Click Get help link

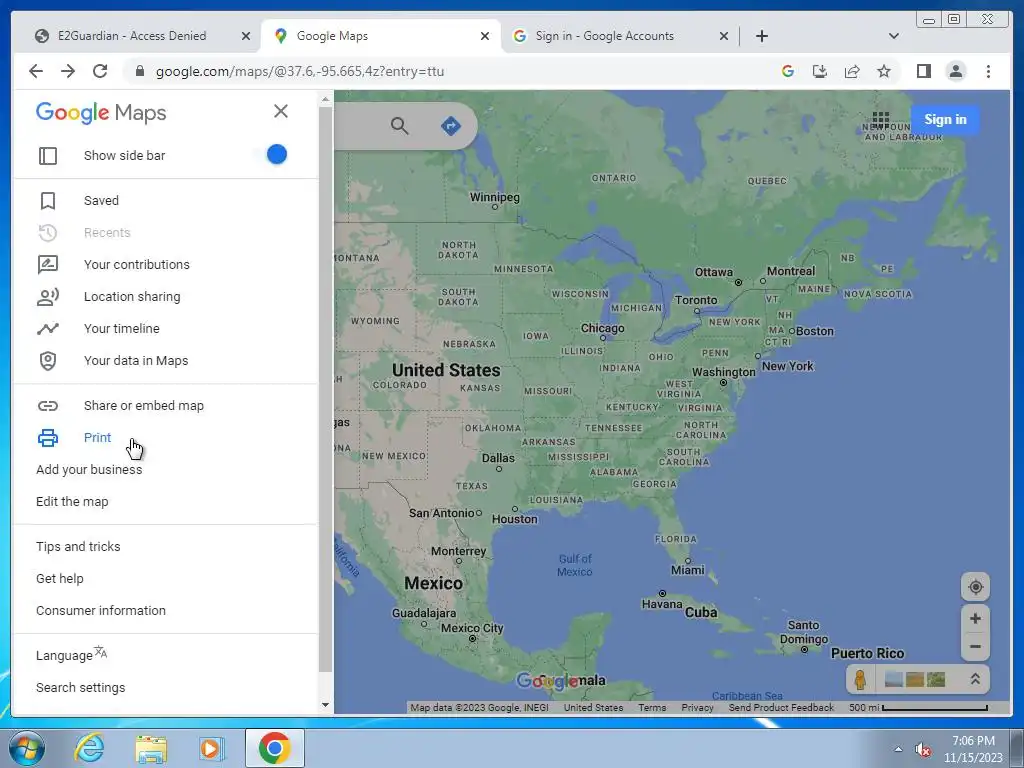tap(59, 579)
